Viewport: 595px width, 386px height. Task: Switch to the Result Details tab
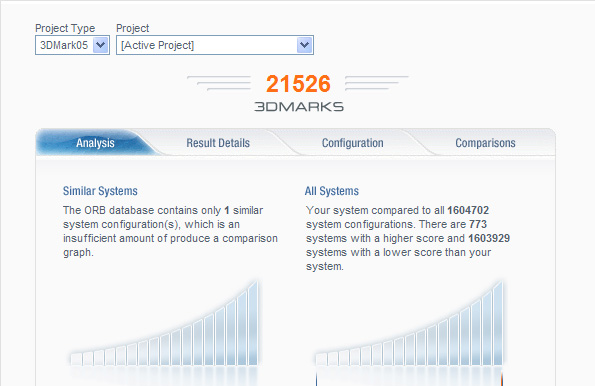coord(218,143)
